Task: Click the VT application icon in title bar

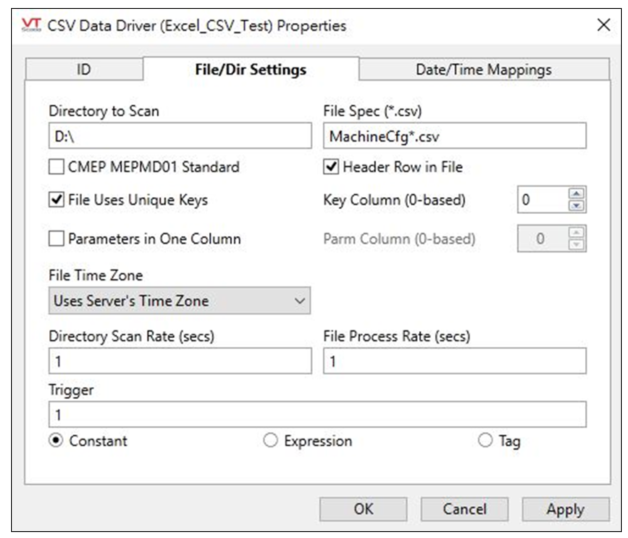Action: pyautogui.click(x=31, y=25)
